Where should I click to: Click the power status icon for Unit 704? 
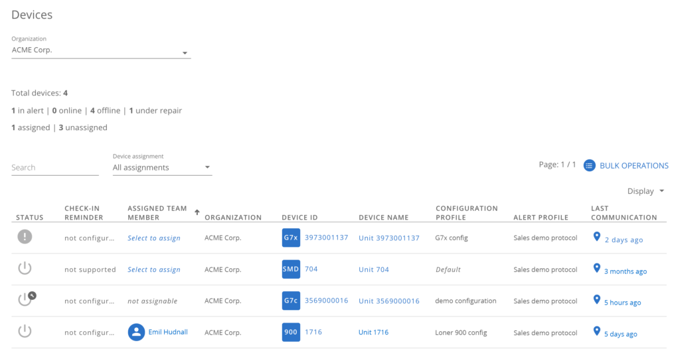tap(25, 268)
